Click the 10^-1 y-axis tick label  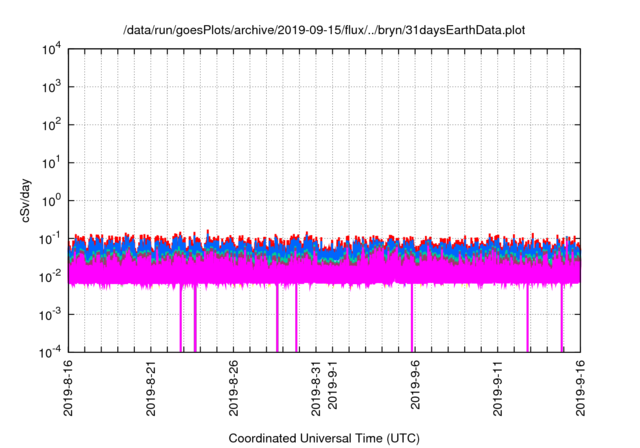(x=50, y=239)
